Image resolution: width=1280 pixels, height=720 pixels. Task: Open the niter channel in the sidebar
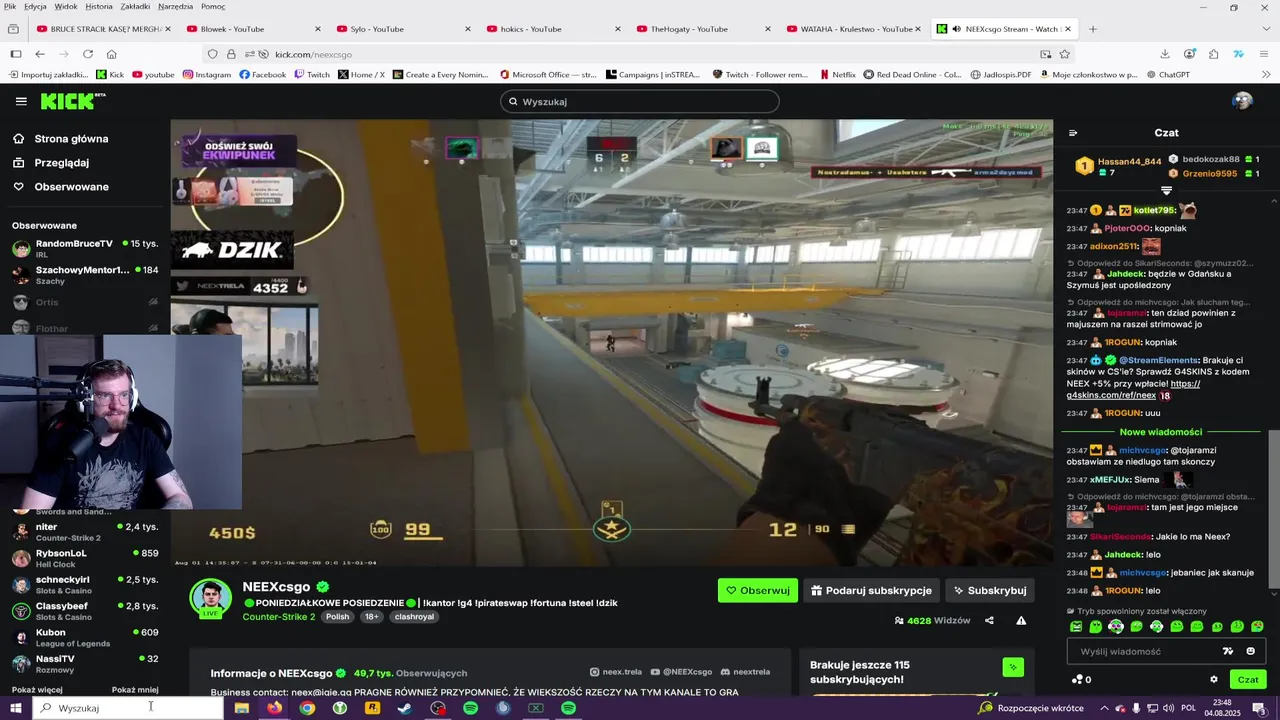pos(85,531)
